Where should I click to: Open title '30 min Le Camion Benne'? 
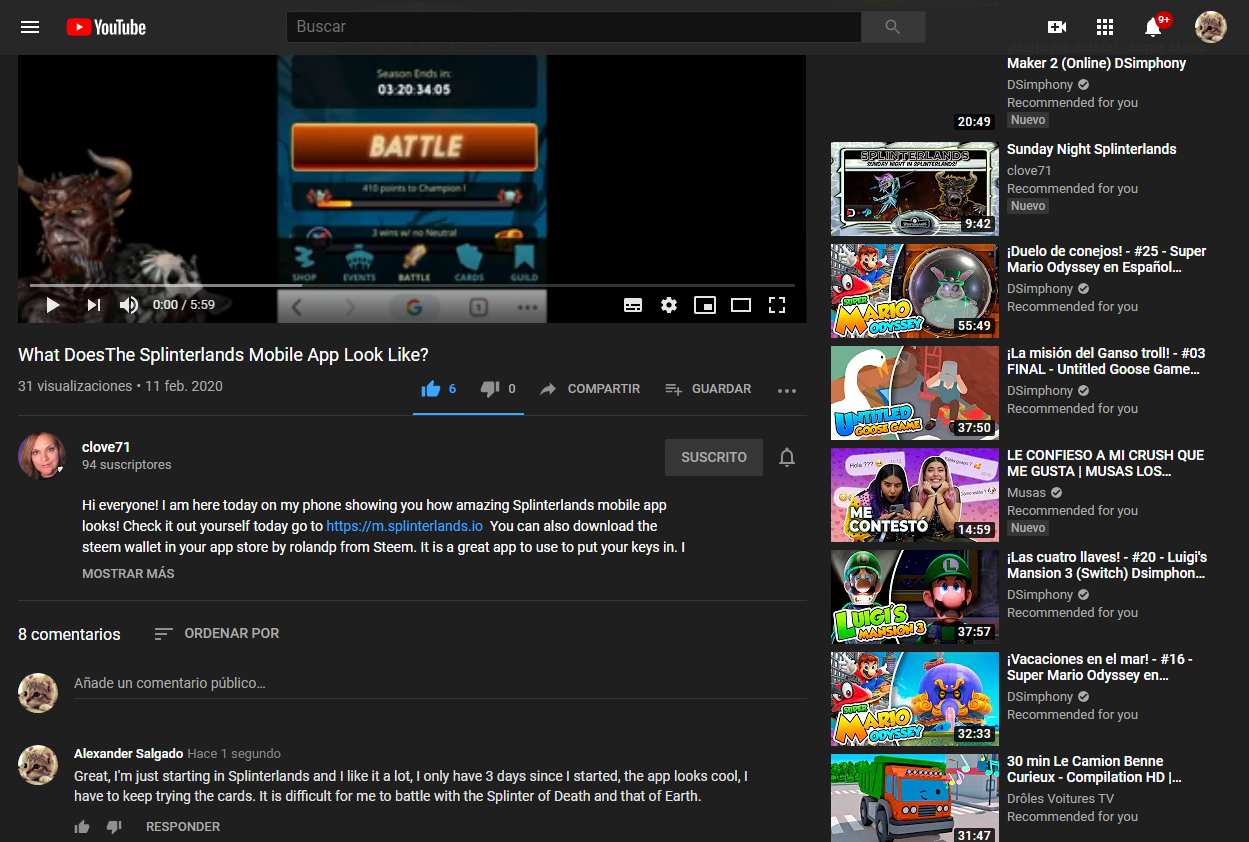coord(1094,769)
